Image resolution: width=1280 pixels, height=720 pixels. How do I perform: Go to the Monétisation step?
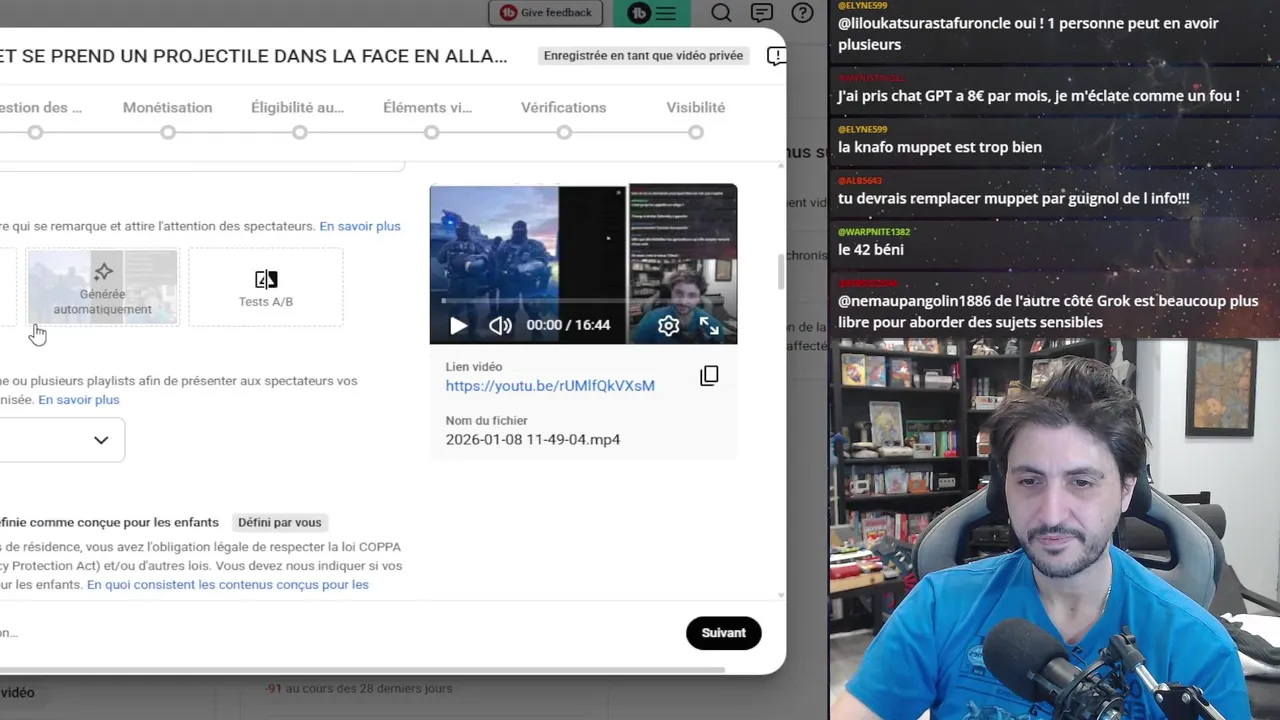(x=167, y=107)
